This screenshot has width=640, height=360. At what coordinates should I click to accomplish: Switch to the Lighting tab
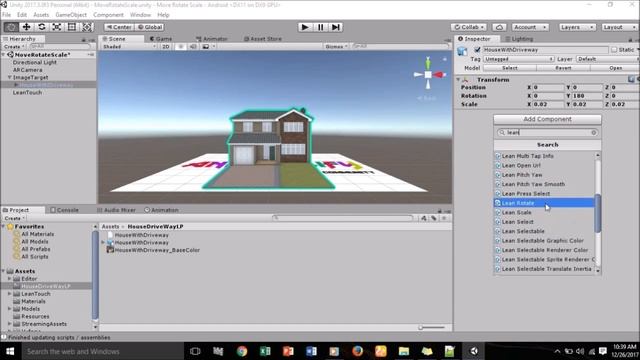tap(519, 39)
